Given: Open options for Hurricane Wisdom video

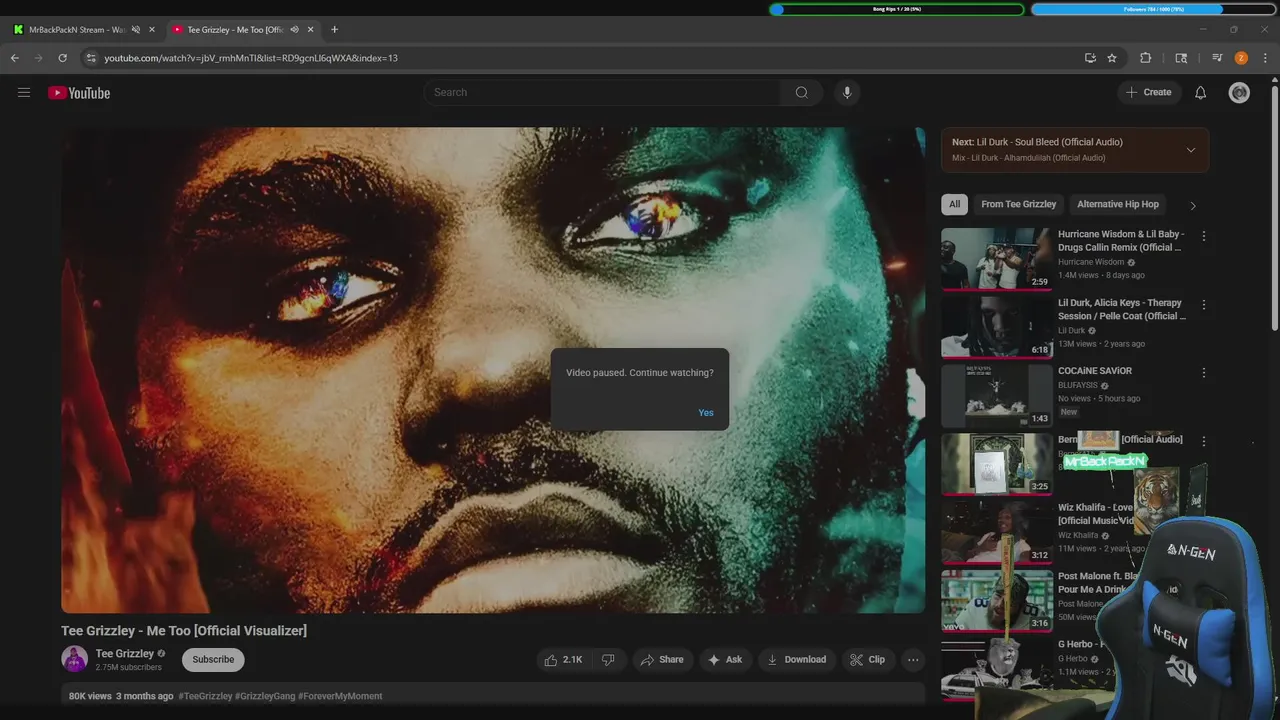Looking at the screenshot, I should [x=1203, y=236].
